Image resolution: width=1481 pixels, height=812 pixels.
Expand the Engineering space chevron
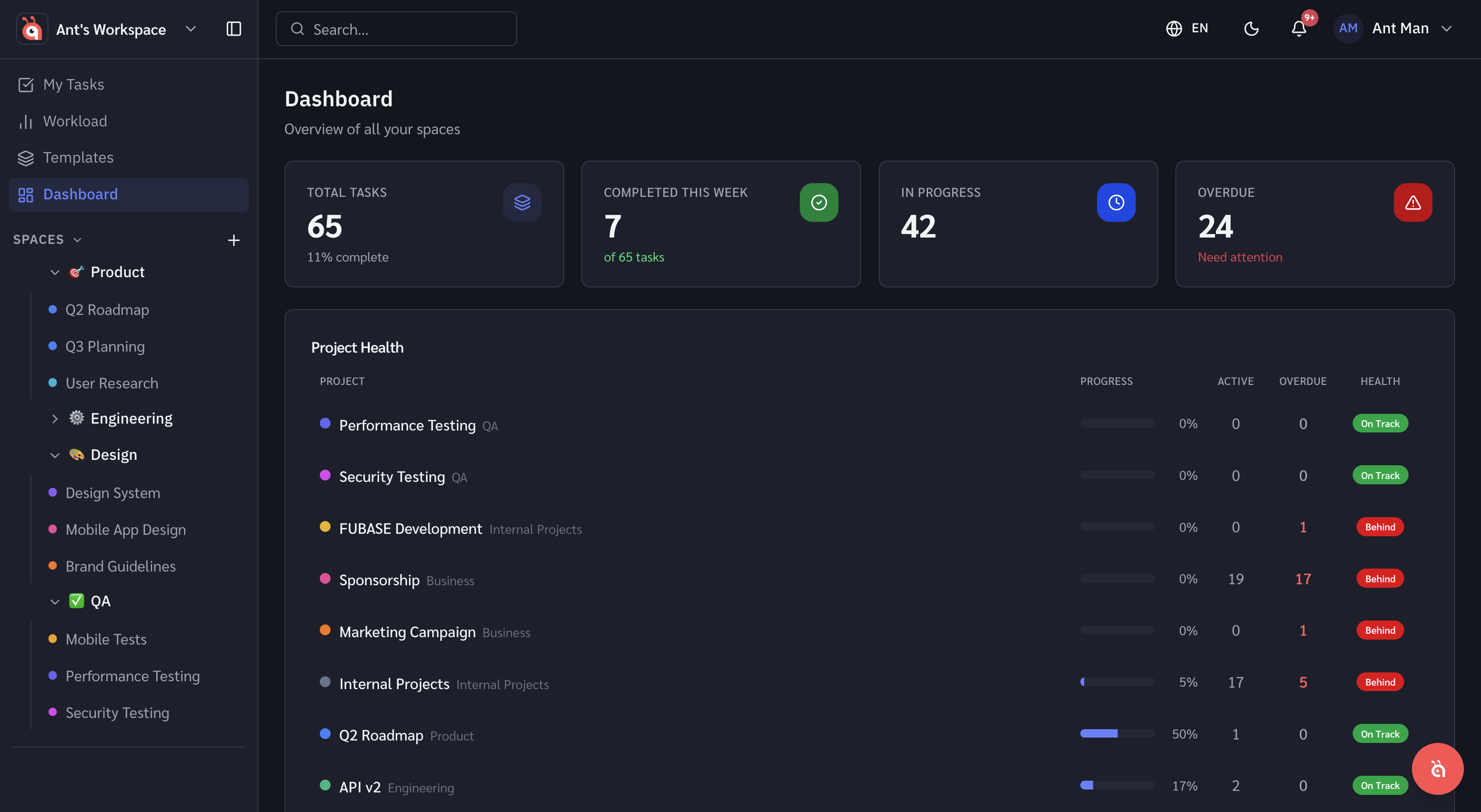(x=55, y=419)
